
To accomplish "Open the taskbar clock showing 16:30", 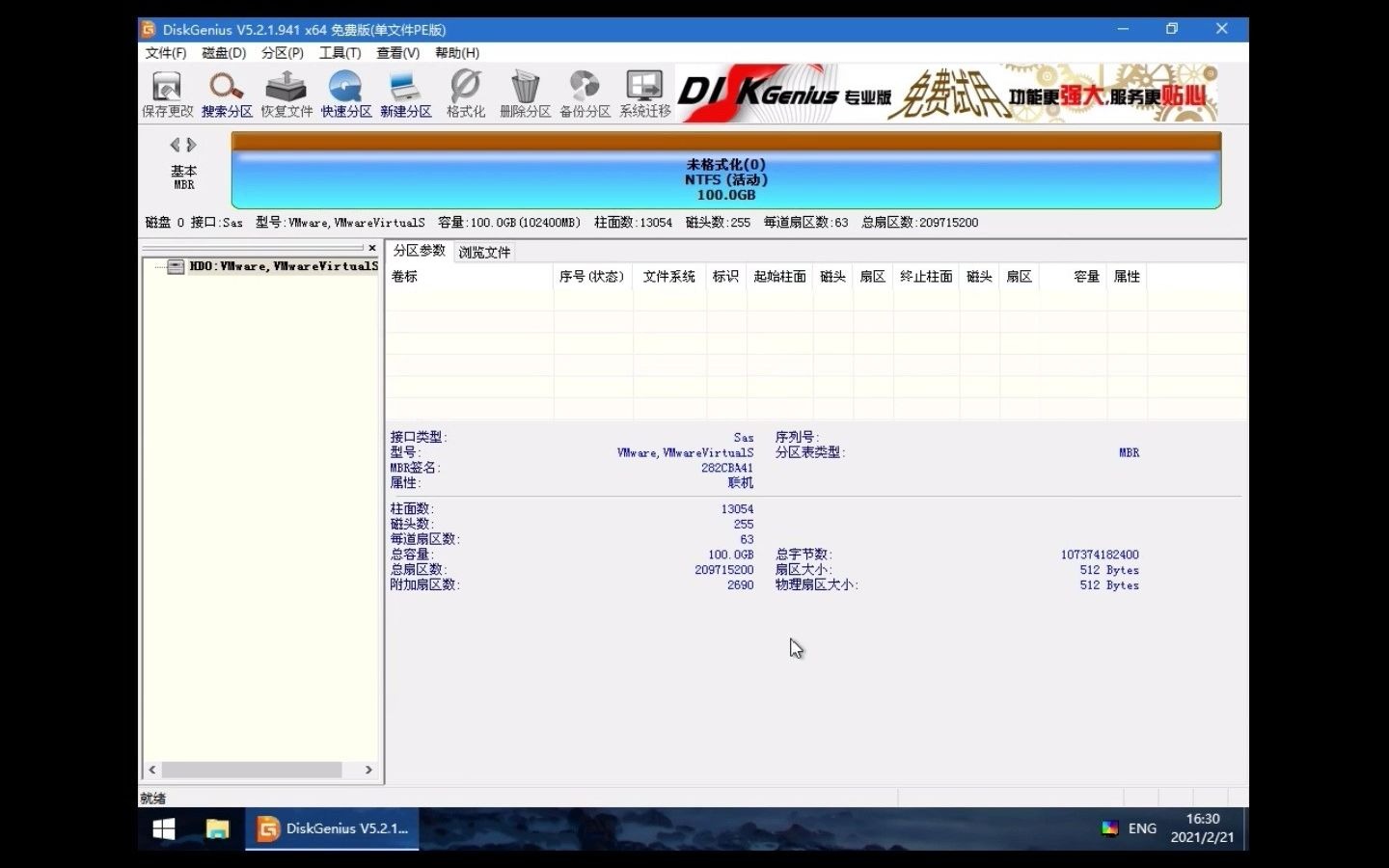I will [1202, 828].
